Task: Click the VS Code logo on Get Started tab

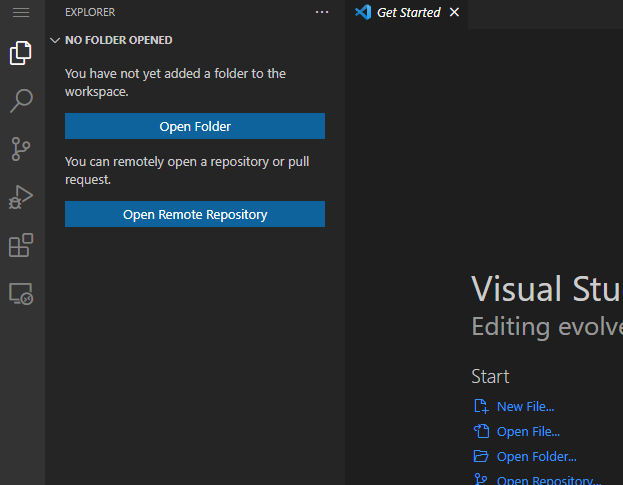Action: (363, 12)
